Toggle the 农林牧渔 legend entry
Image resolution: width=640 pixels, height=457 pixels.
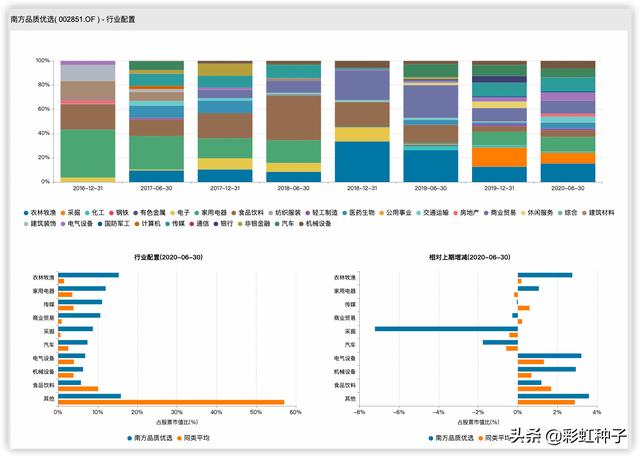pos(40,213)
